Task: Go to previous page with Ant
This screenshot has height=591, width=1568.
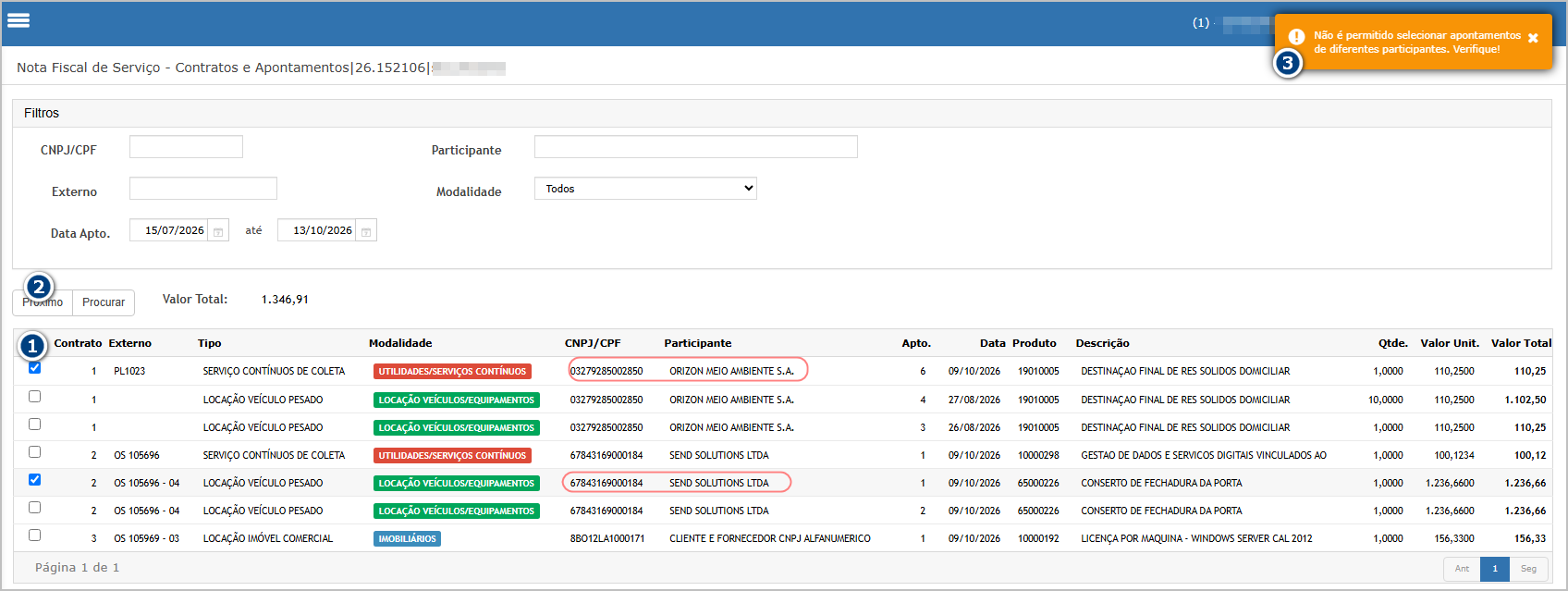Action: pos(1462,569)
